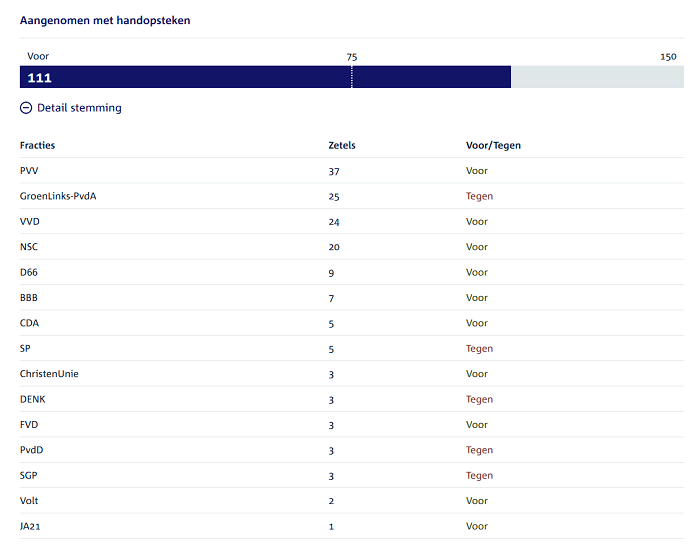
Task: Click the Tegen vote for SP
Action: (479, 349)
